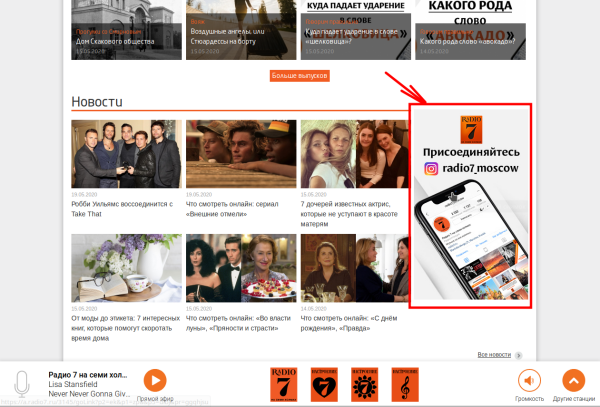Click the microphone icon in player bar
The image size is (600, 407).
[22, 384]
